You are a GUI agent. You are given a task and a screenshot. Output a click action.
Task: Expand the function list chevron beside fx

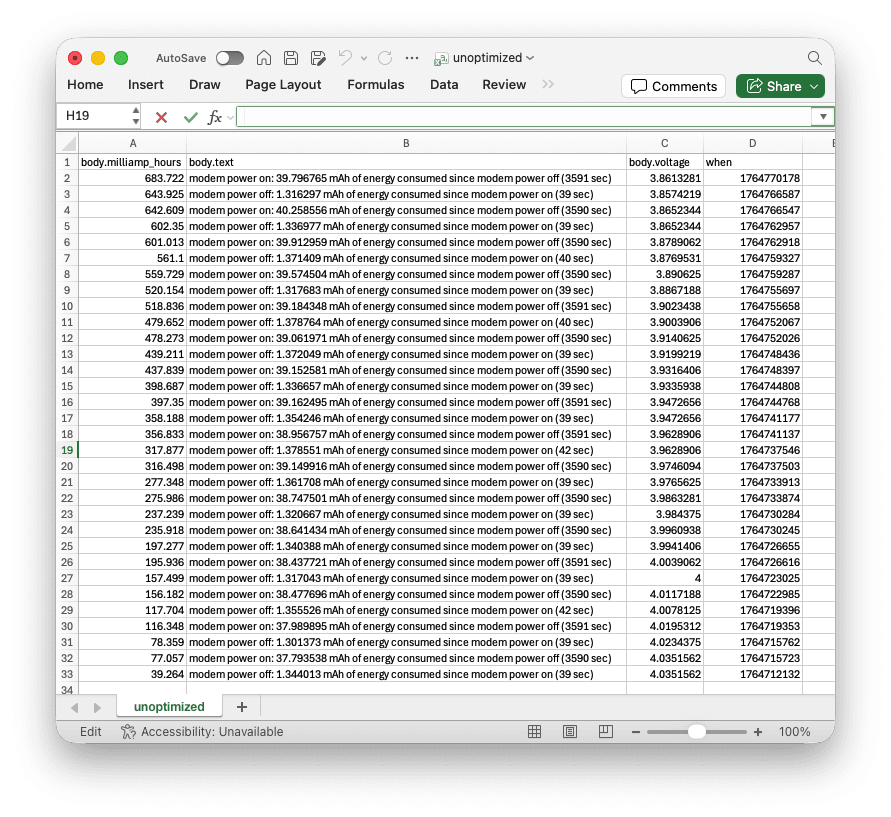[230, 118]
